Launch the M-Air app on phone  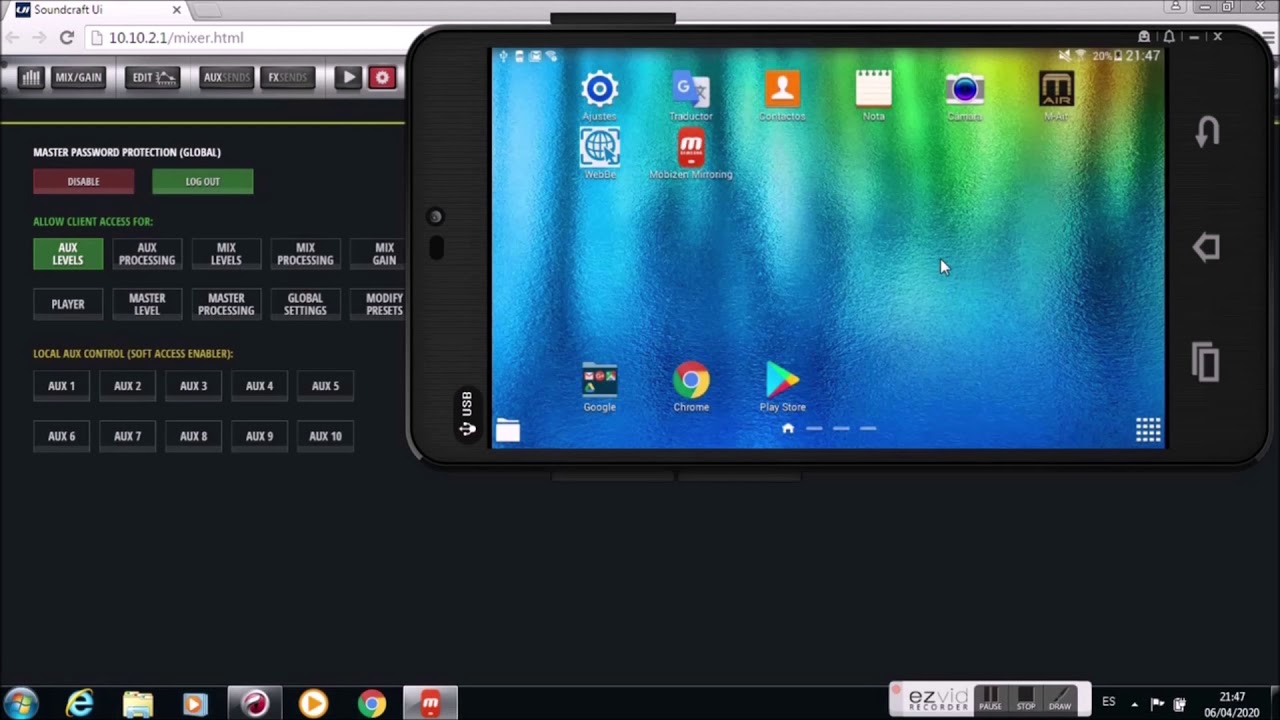click(1056, 95)
